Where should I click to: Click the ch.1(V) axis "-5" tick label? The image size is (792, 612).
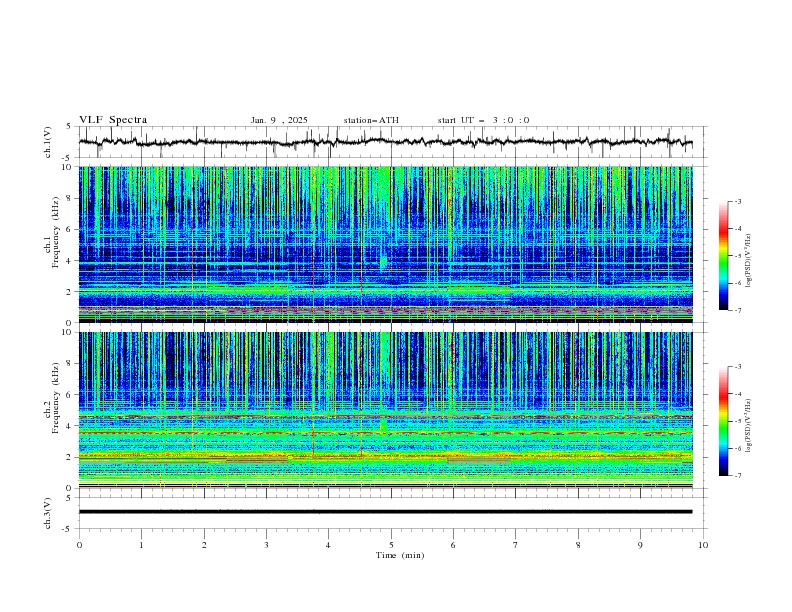[x=68, y=158]
